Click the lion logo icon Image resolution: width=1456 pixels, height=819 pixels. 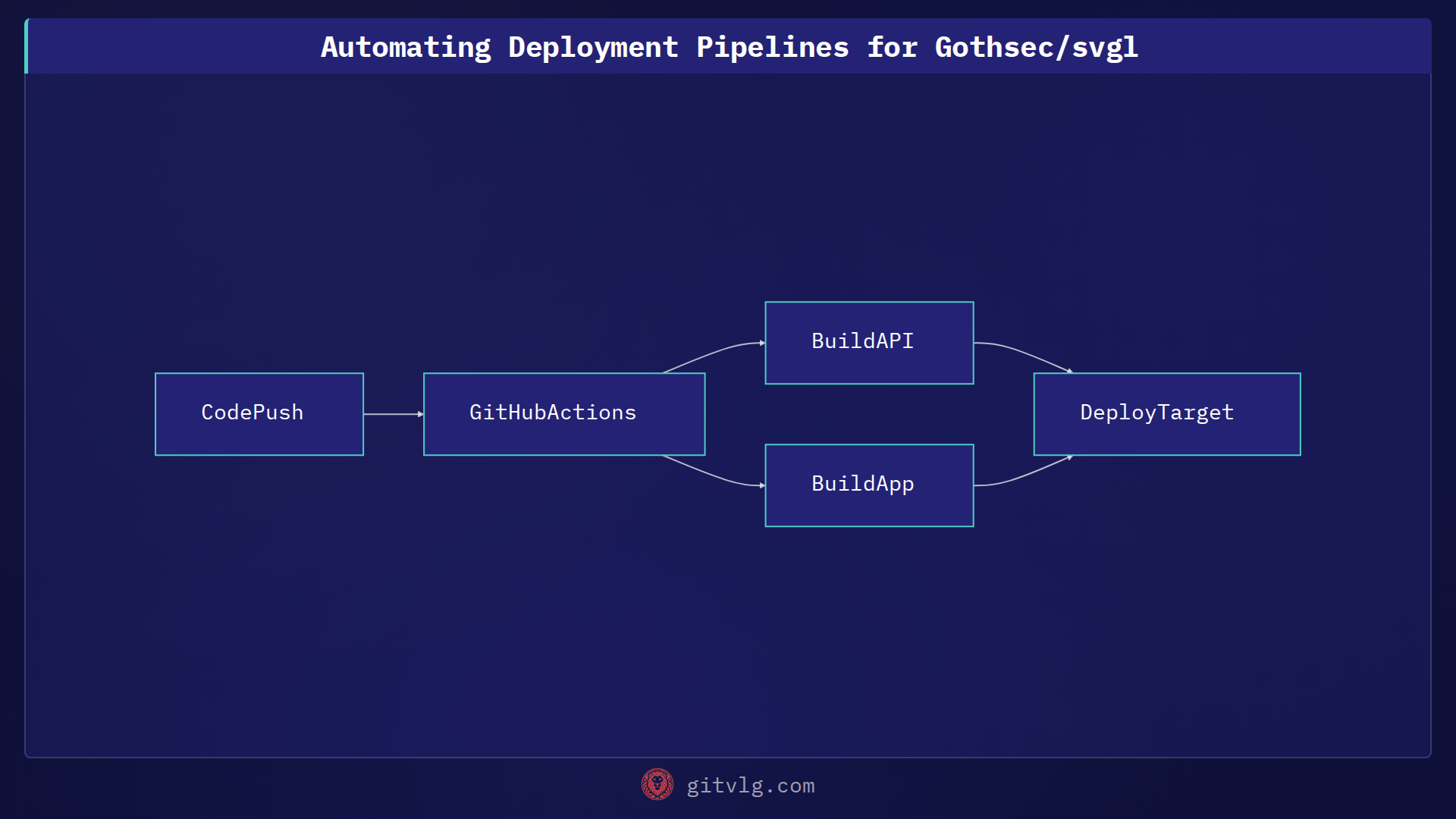(x=657, y=785)
